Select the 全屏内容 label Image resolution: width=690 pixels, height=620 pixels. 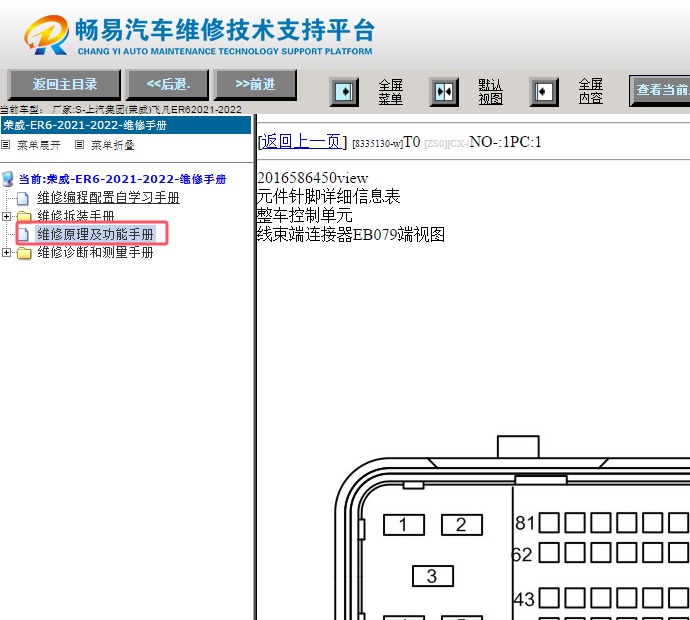point(590,91)
